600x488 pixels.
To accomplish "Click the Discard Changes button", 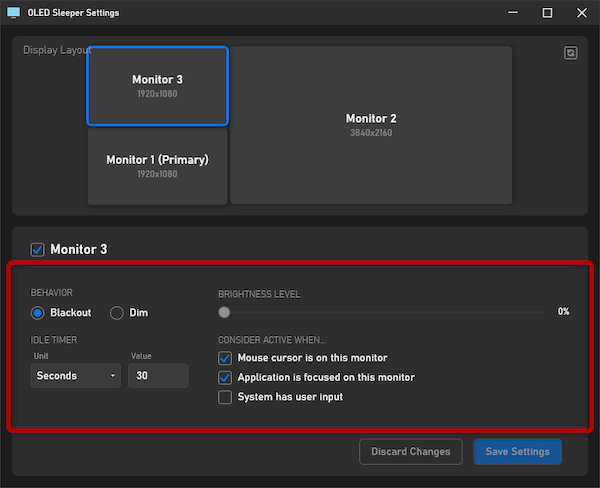I will click(x=410, y=452).
